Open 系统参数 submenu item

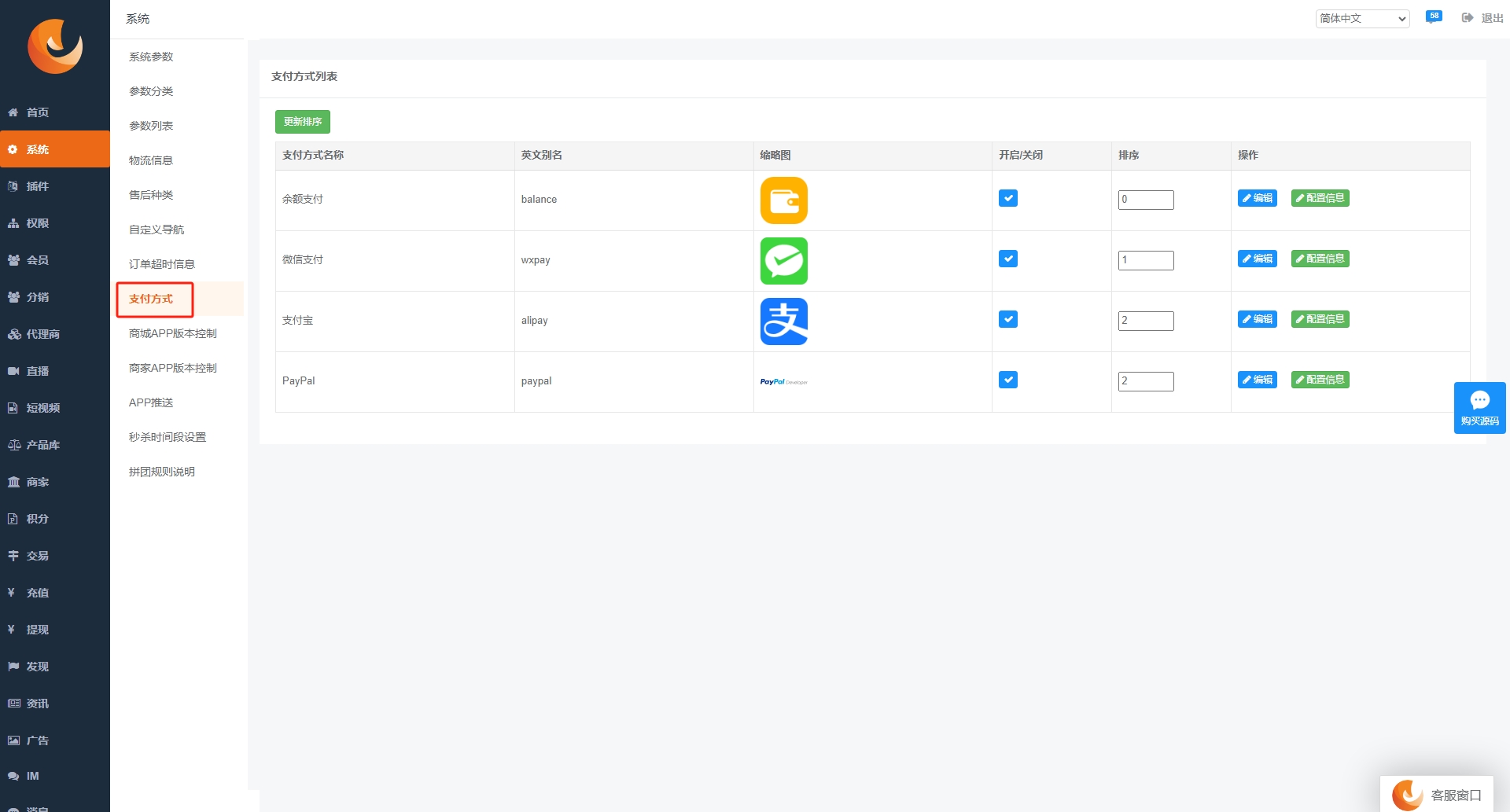click(151, 57)
